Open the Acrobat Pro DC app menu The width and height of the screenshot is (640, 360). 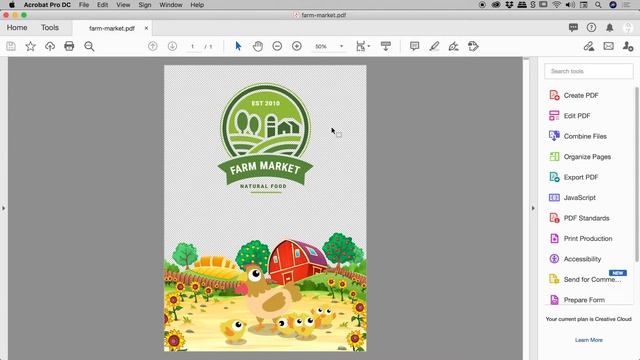[x=47, y=5]
